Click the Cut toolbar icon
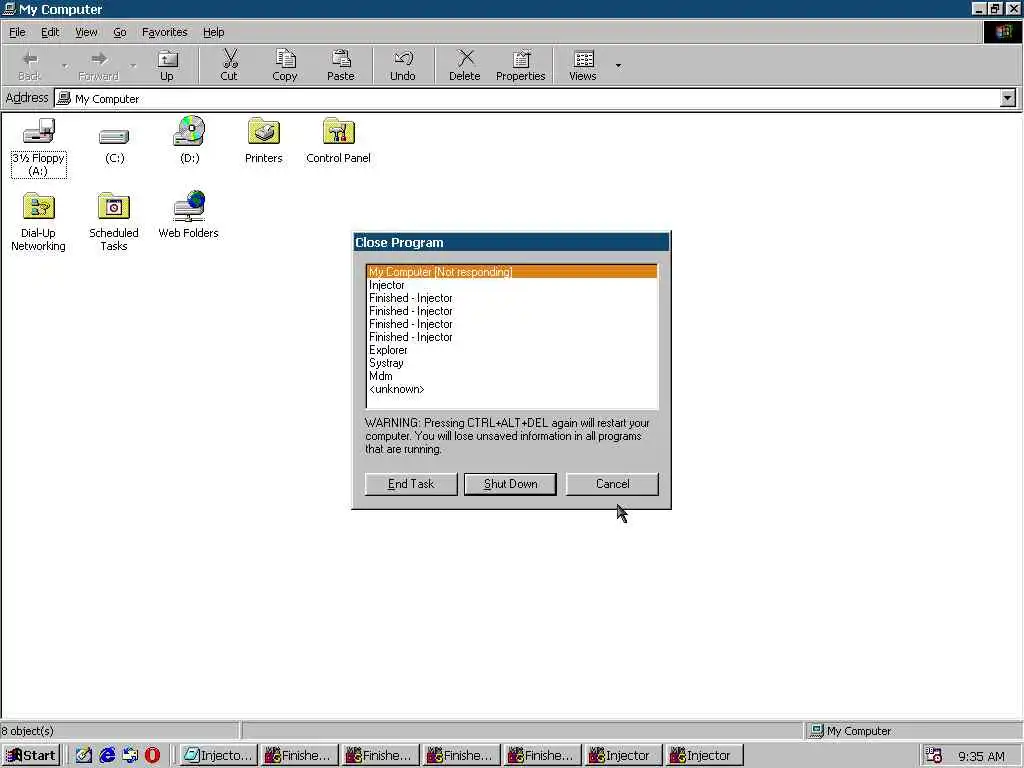 click(229, 65)
